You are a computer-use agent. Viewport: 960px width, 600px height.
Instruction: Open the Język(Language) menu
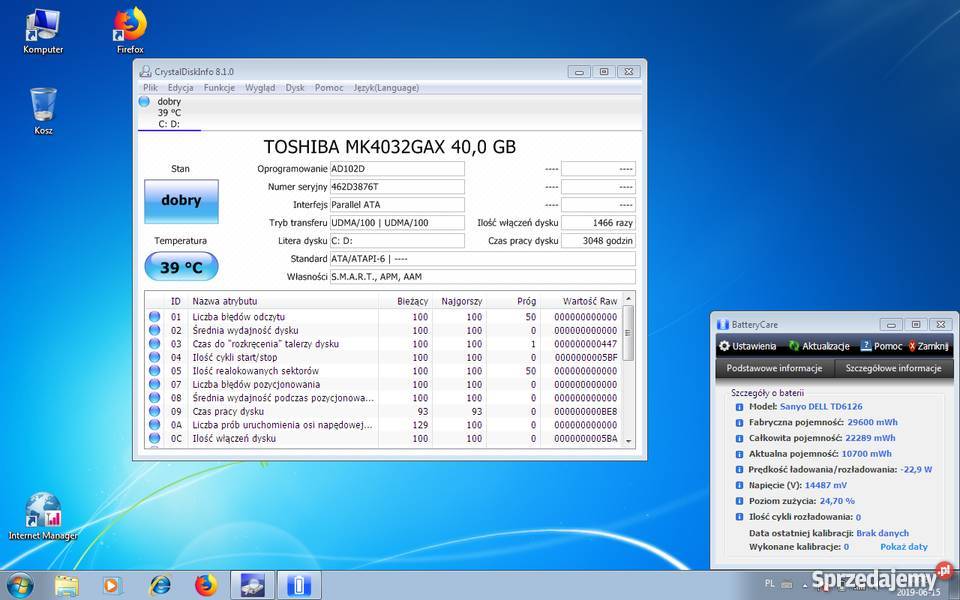coord(386,87)
